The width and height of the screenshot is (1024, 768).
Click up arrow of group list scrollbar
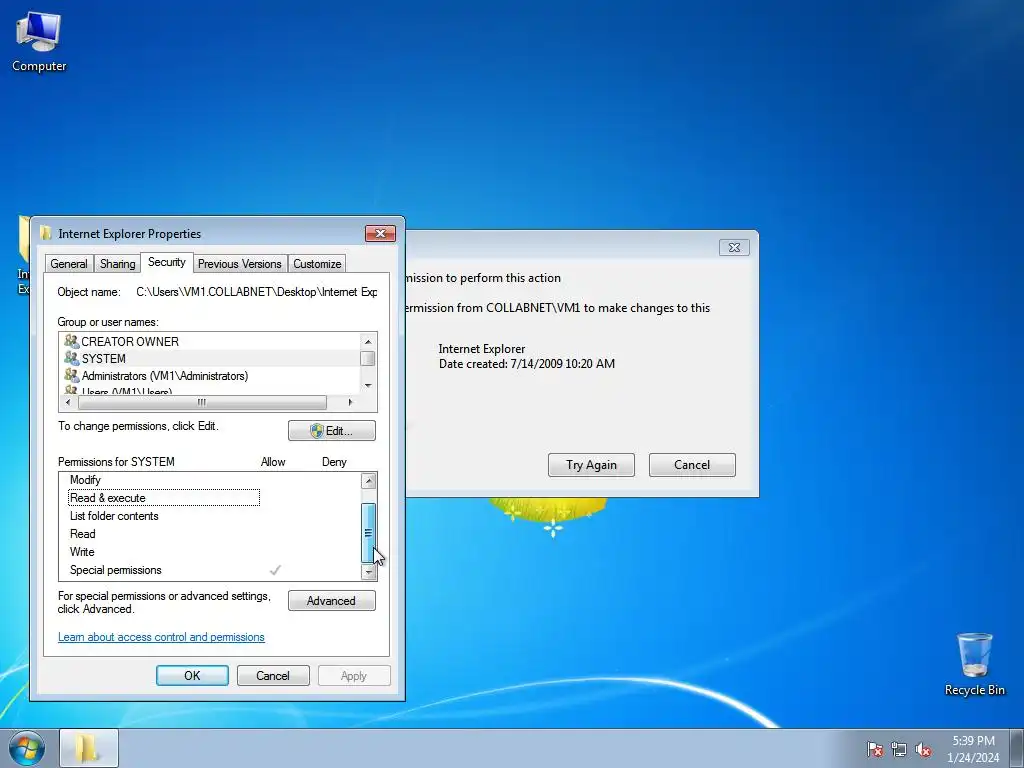[x=368, y=342]
